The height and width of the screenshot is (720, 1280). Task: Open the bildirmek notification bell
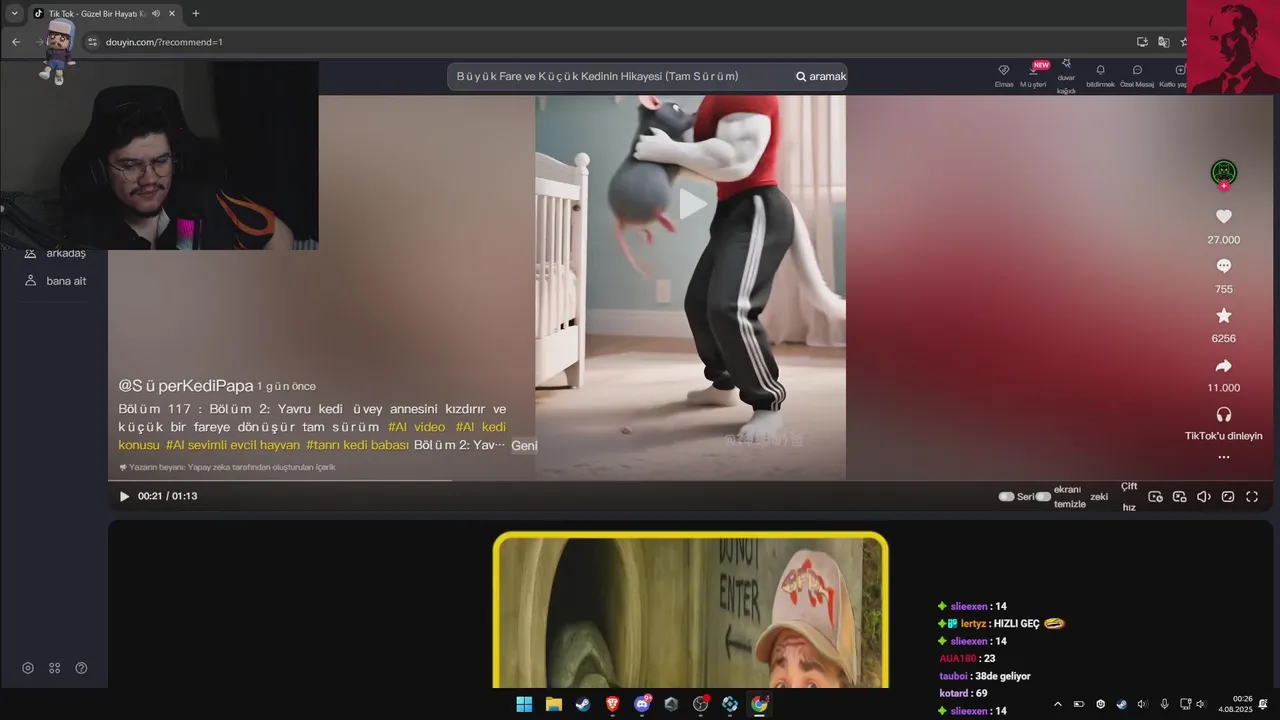1100,70
